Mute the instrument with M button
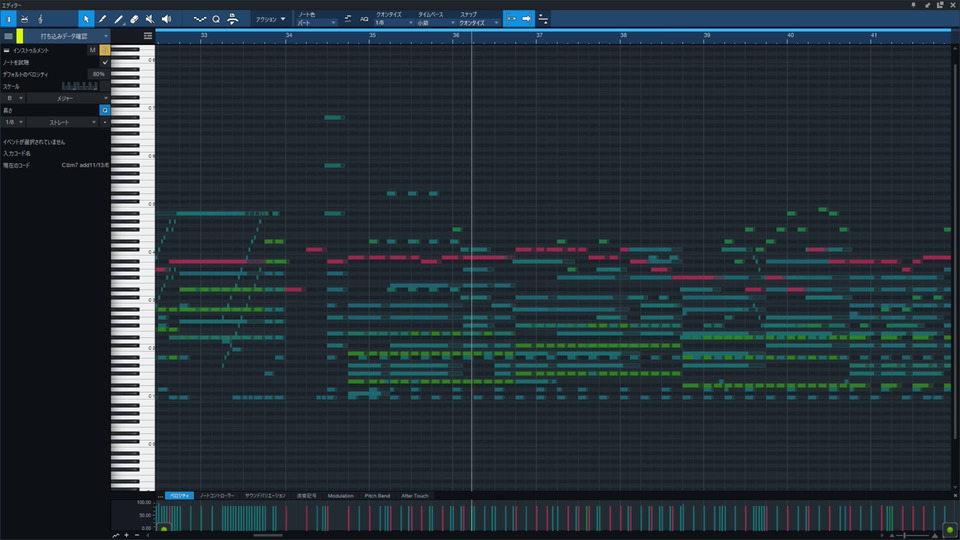 point(92,50)
